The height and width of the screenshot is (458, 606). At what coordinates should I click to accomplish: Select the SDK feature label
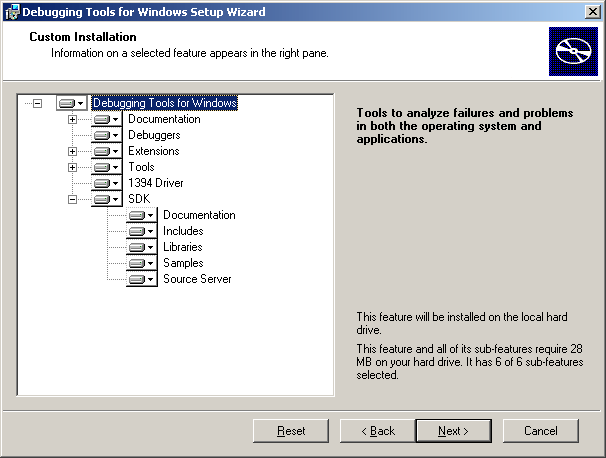pos(139,199)
